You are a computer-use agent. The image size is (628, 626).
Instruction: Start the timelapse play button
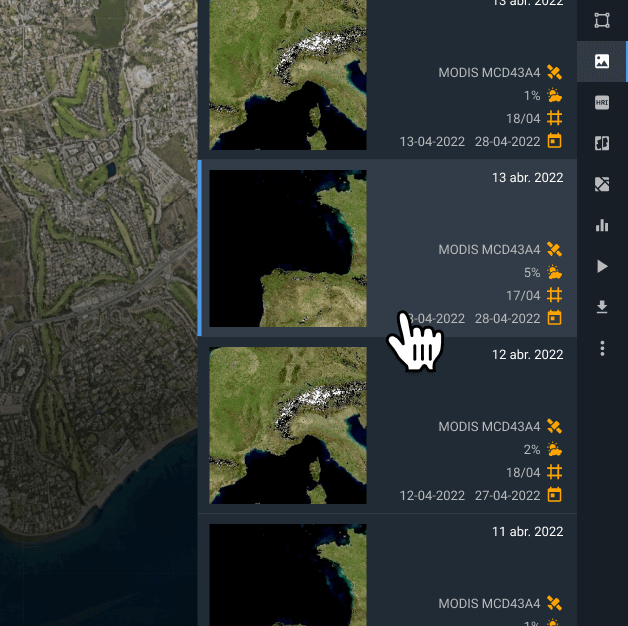pyautogui.click(x=602, y=266)
